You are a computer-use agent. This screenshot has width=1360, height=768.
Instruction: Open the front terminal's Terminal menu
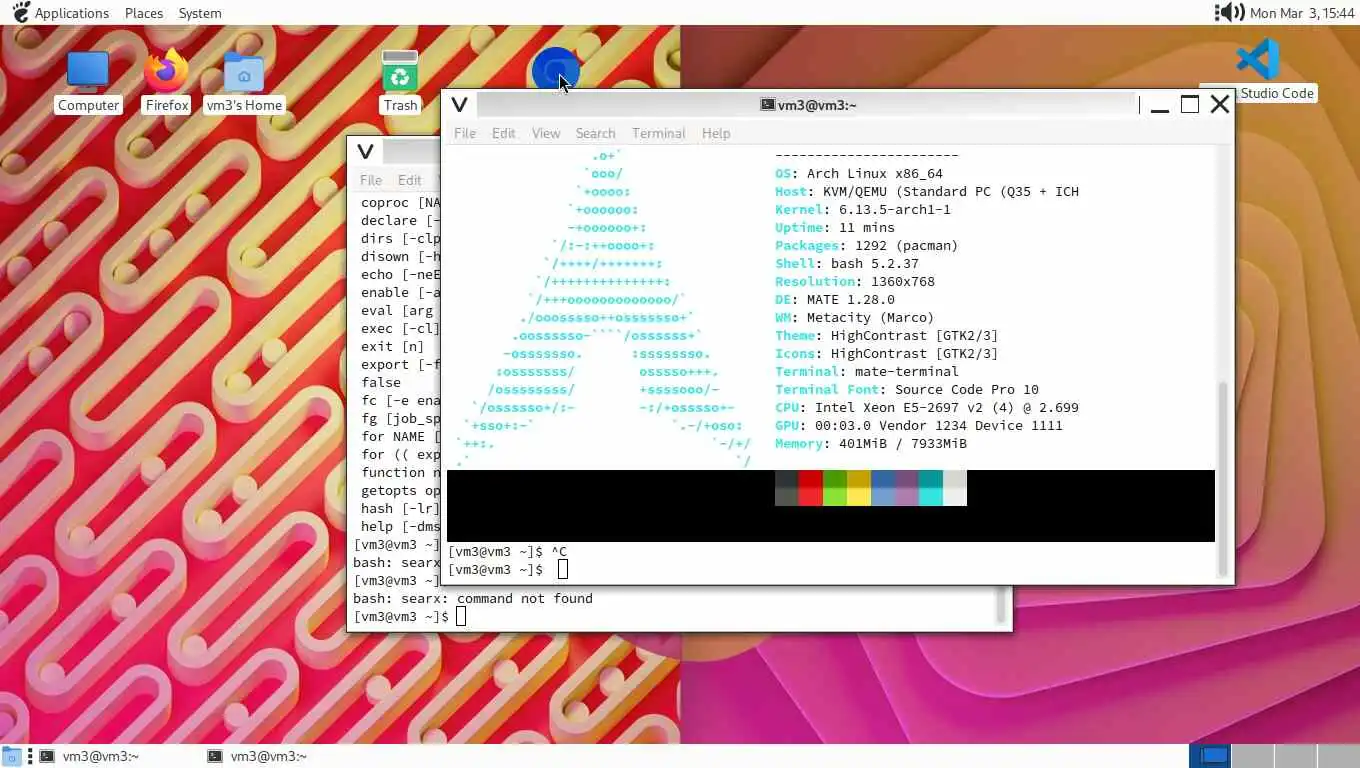pos(658,133)
